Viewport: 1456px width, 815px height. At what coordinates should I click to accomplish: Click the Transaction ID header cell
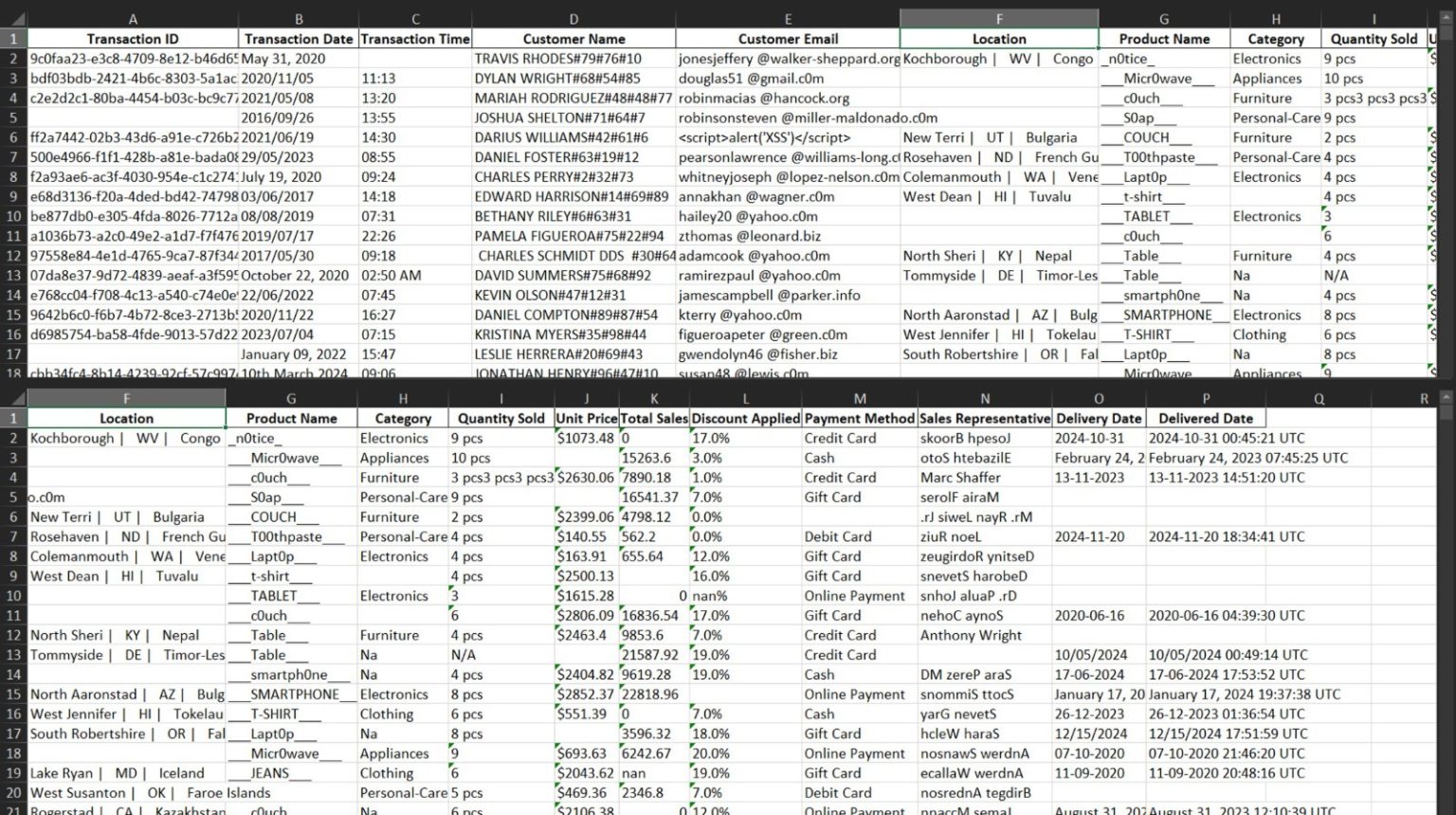pos(133,39)
